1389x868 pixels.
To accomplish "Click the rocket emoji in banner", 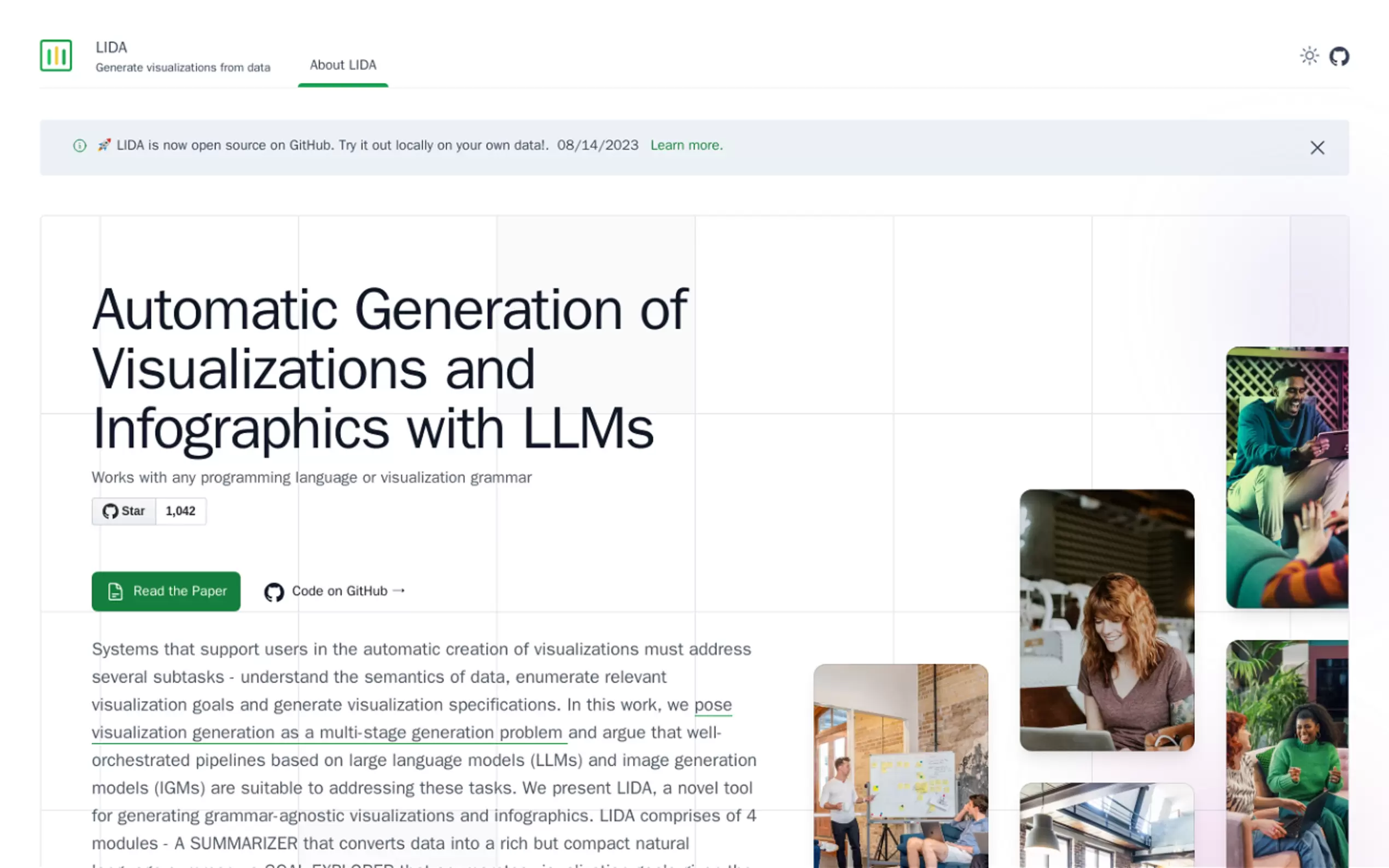I will coord(104,145).
